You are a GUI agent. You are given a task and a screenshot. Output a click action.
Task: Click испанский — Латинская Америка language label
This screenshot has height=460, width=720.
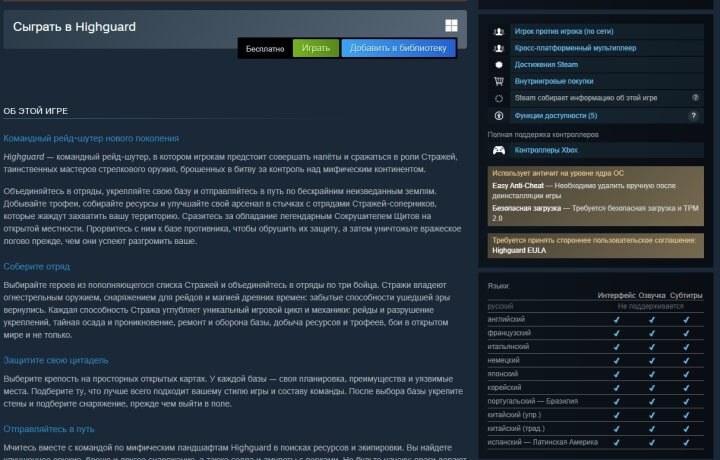tap(543, 442)
